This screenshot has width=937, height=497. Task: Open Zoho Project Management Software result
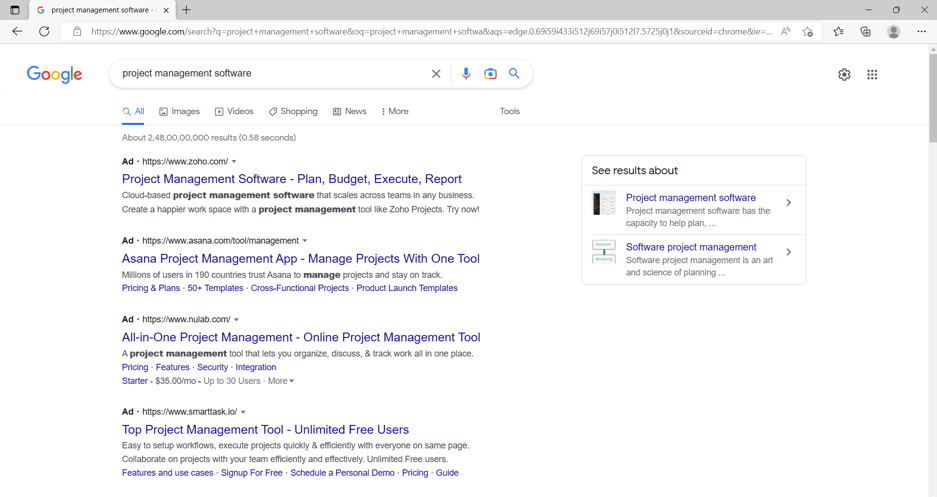tap(292, 179)
